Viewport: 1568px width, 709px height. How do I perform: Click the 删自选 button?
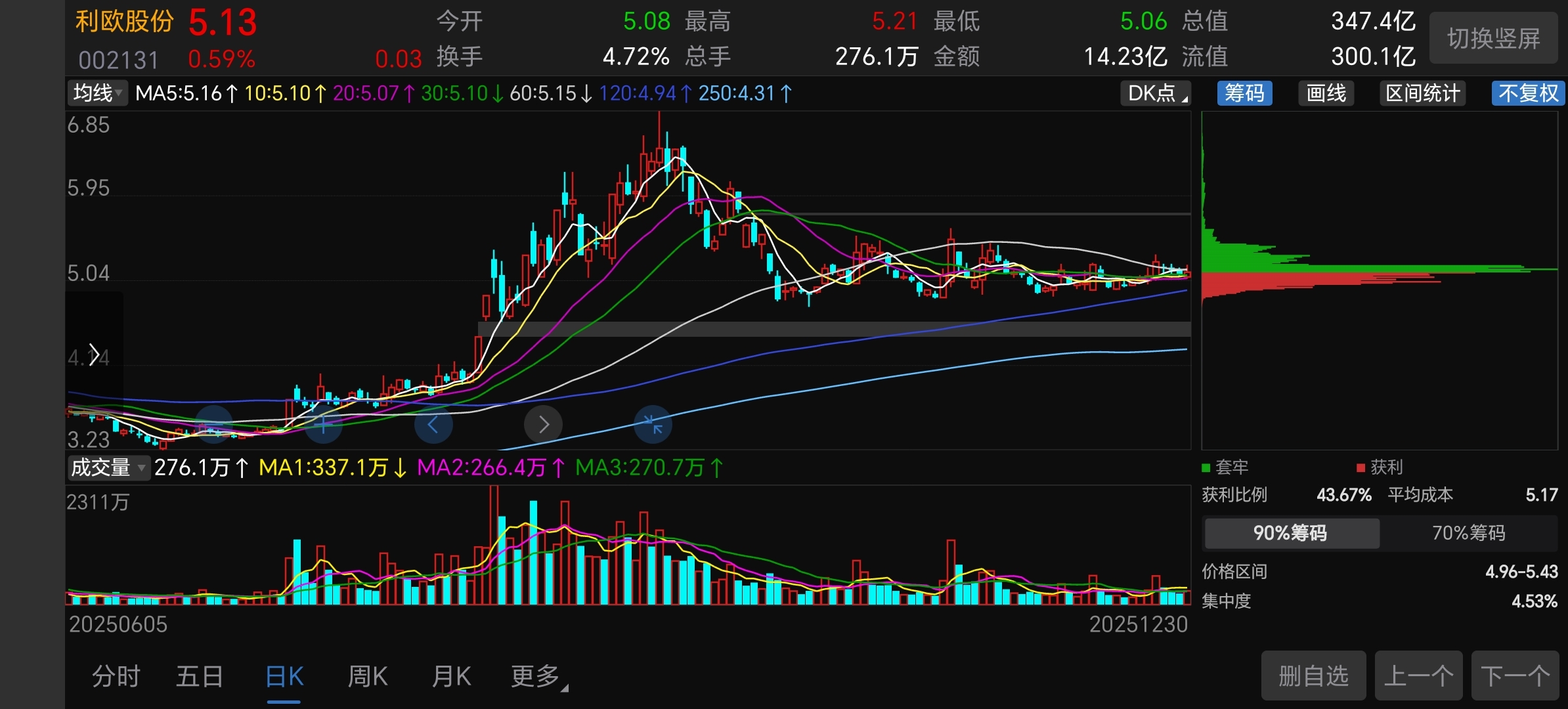(x=1313, y=676)
